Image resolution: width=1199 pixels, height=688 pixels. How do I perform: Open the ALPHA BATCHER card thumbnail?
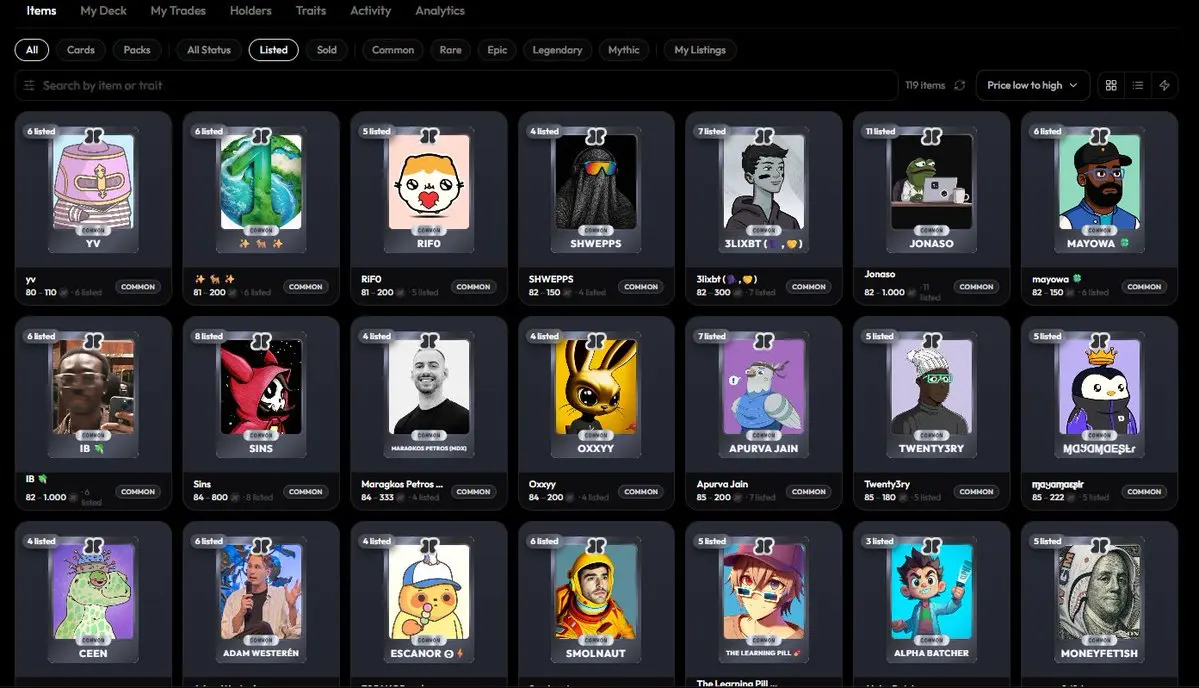tap(931, 600)
